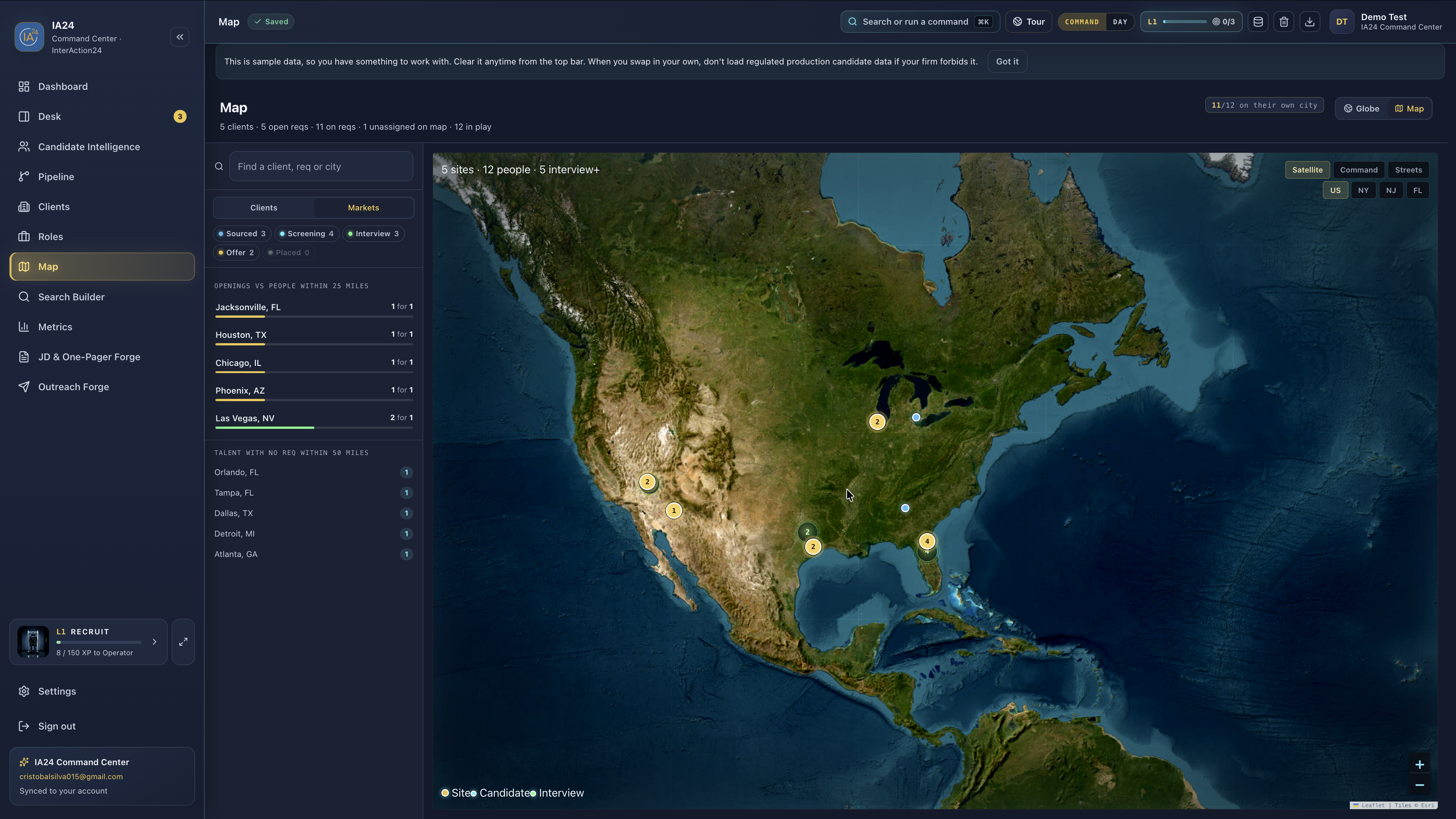Select the Markets tab
The height and width of the screenshot is (819, 1456).
[x=364, y=207]
